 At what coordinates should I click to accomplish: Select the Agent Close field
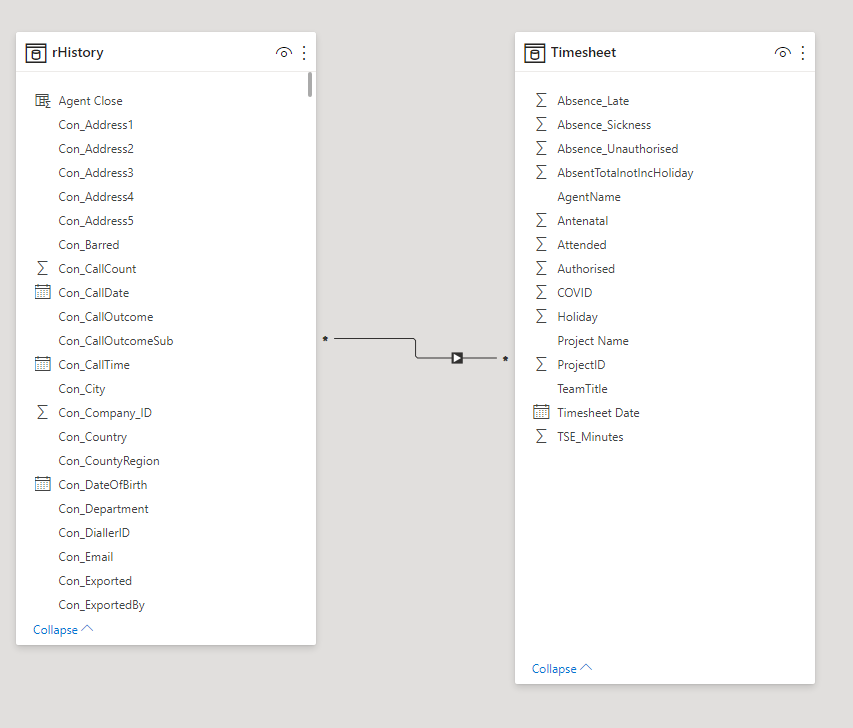[x=90, y=101]
